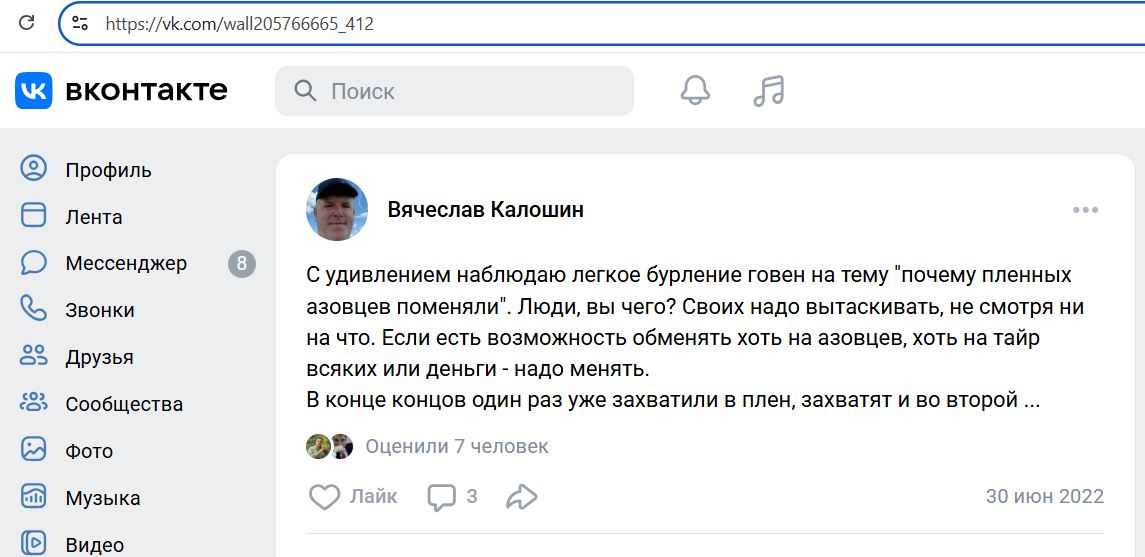Open notifications bell icon
Image resolution: width=1145 pixels, height=557 pixels.
pos(695,91)
